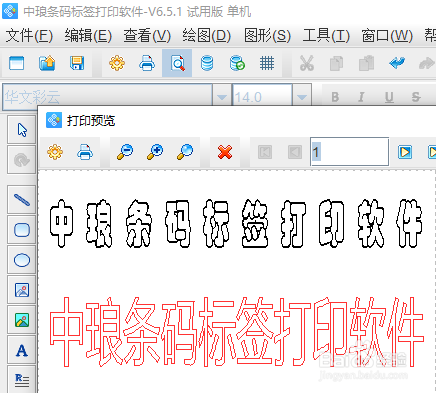Image resolution: width=436 pixels, height=393 pixels.
Task: Select the diagonal line drawing tool
Action: [x=22, y=200]
